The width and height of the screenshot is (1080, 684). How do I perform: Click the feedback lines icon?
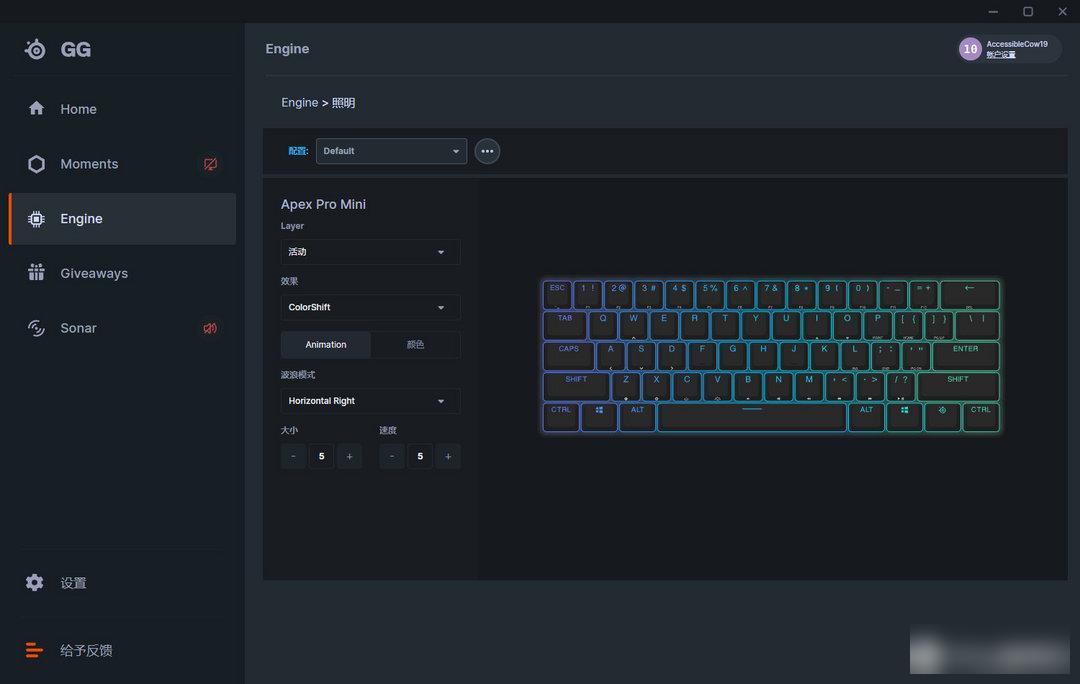click(x=34, y=650)
